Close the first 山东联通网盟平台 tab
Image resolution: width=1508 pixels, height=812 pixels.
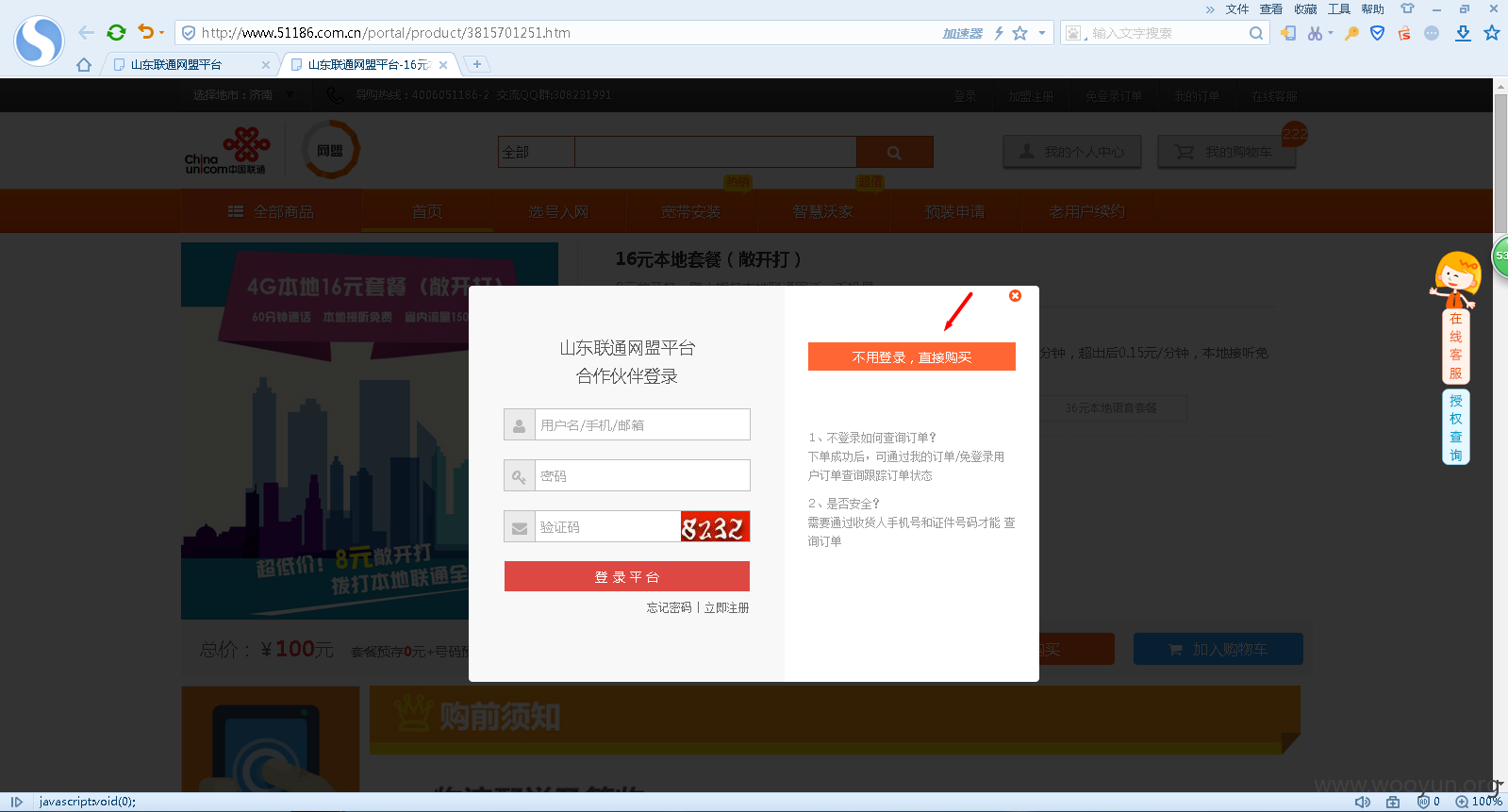[x=266, y=65]
